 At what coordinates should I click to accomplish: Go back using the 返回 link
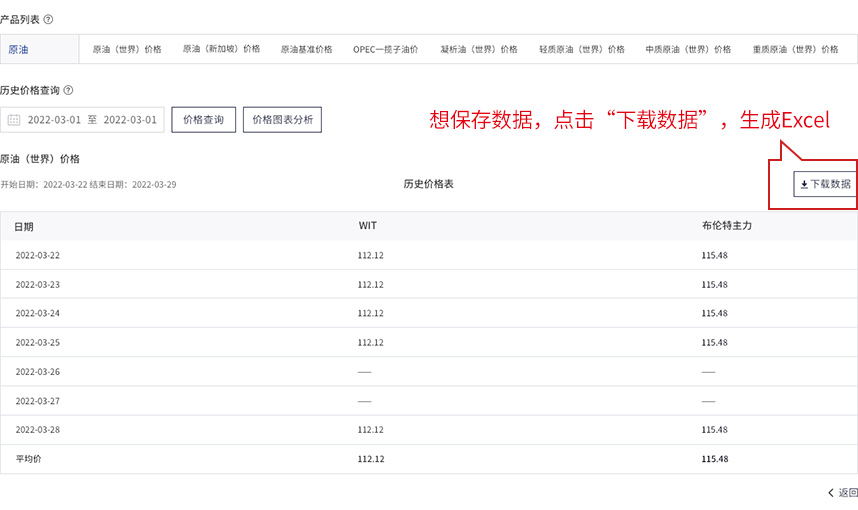tap(842, 493)
